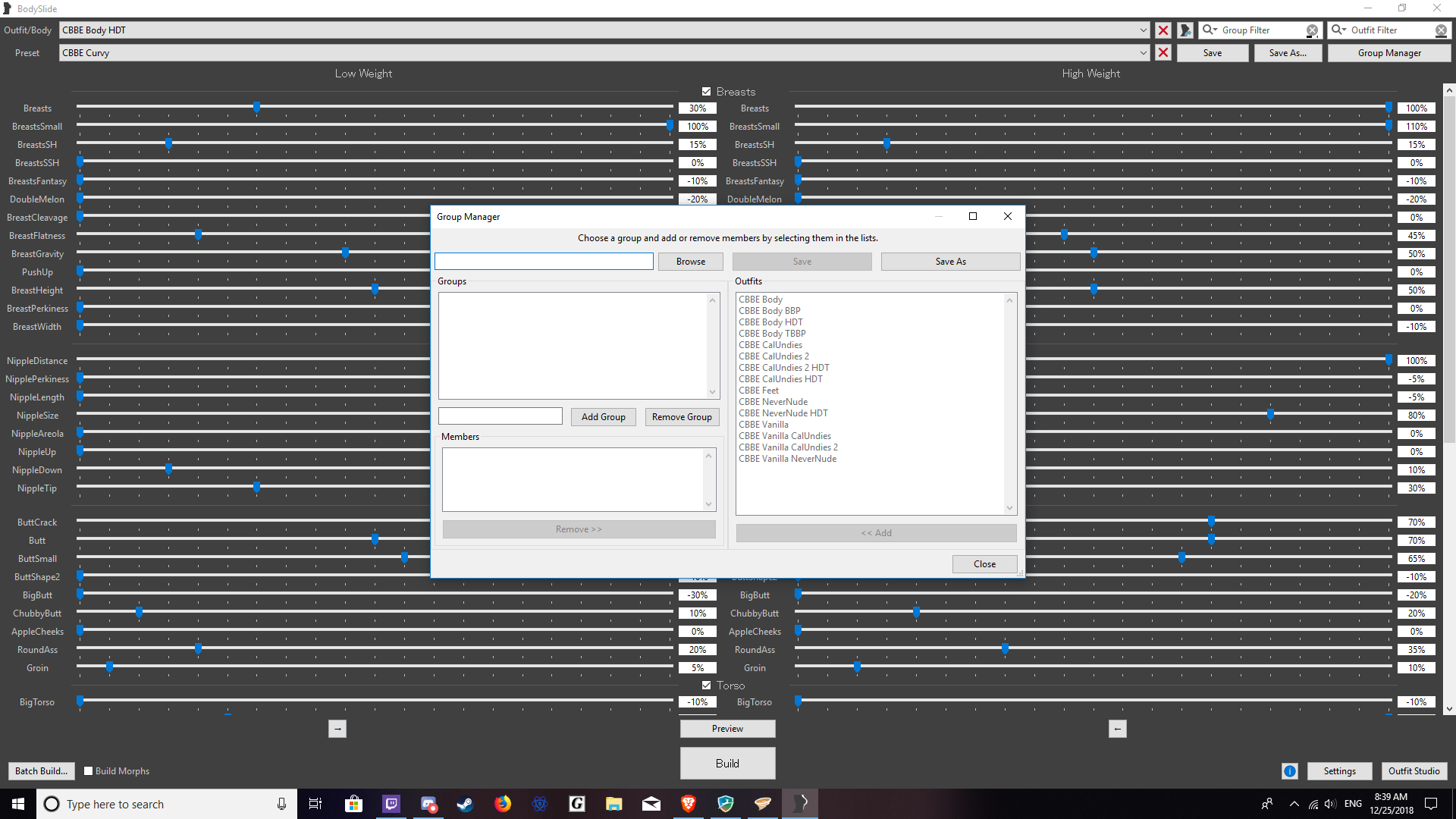Screen dimensions: 1456x819
Task: Open Brave browser from the taskbar
Action: coord(688,804)
